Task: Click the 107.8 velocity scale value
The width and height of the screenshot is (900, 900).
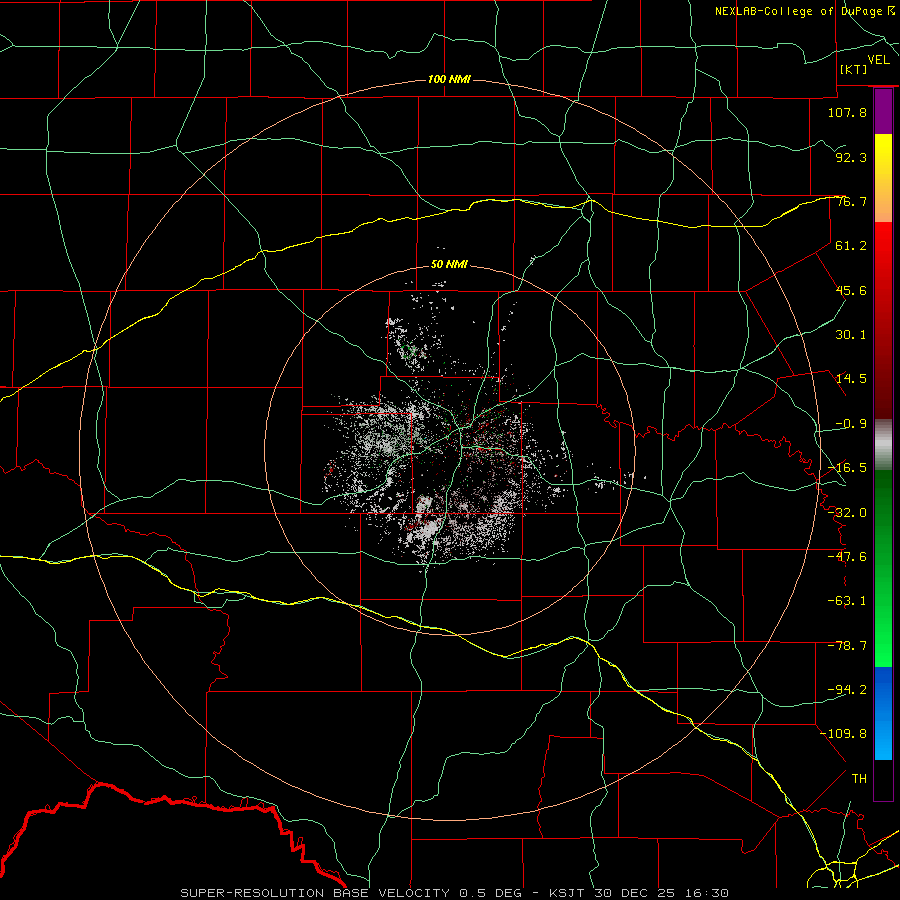Action: [847, 112]
